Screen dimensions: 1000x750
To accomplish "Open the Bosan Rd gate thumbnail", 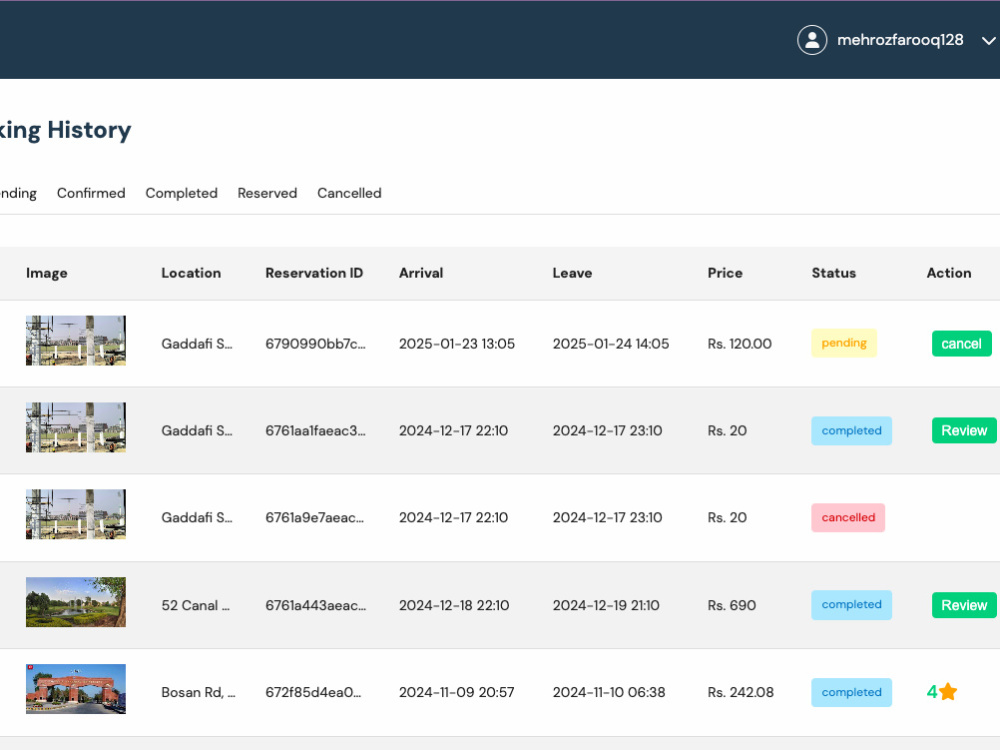I will click(76, 689).
